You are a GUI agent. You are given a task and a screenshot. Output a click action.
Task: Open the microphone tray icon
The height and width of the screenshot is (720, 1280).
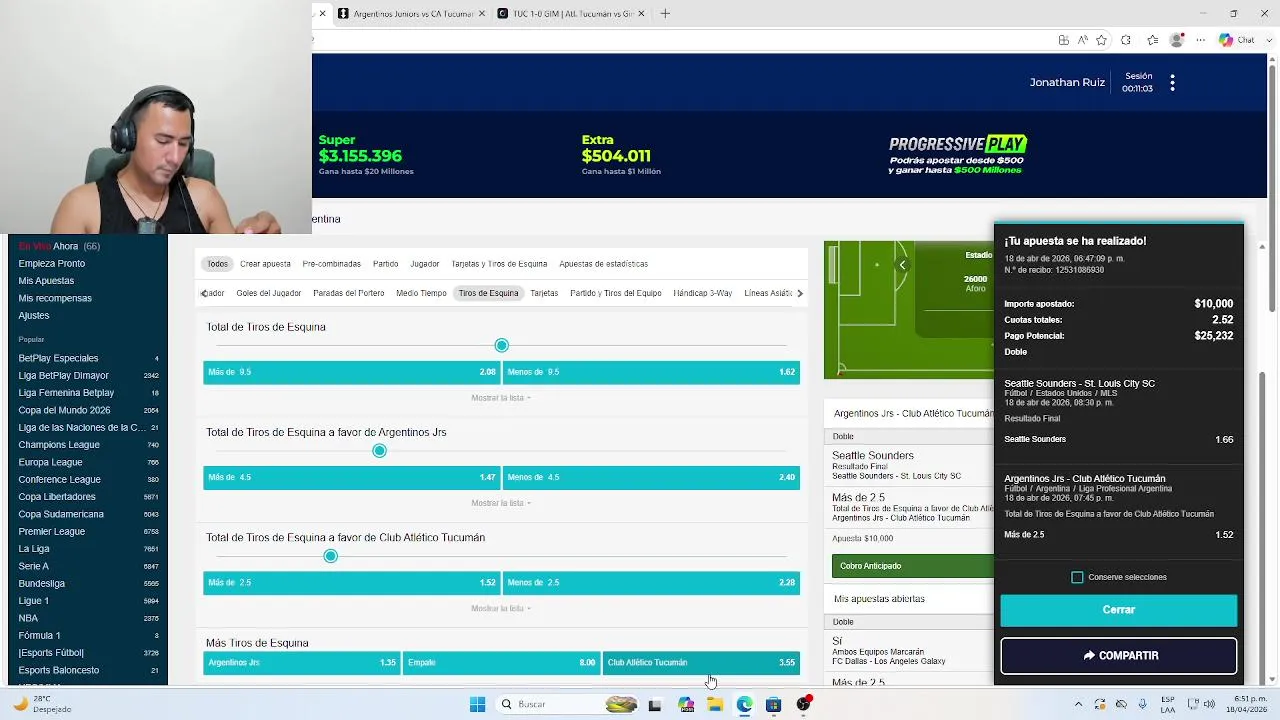pyautogui.click(x=1142, y=704)
